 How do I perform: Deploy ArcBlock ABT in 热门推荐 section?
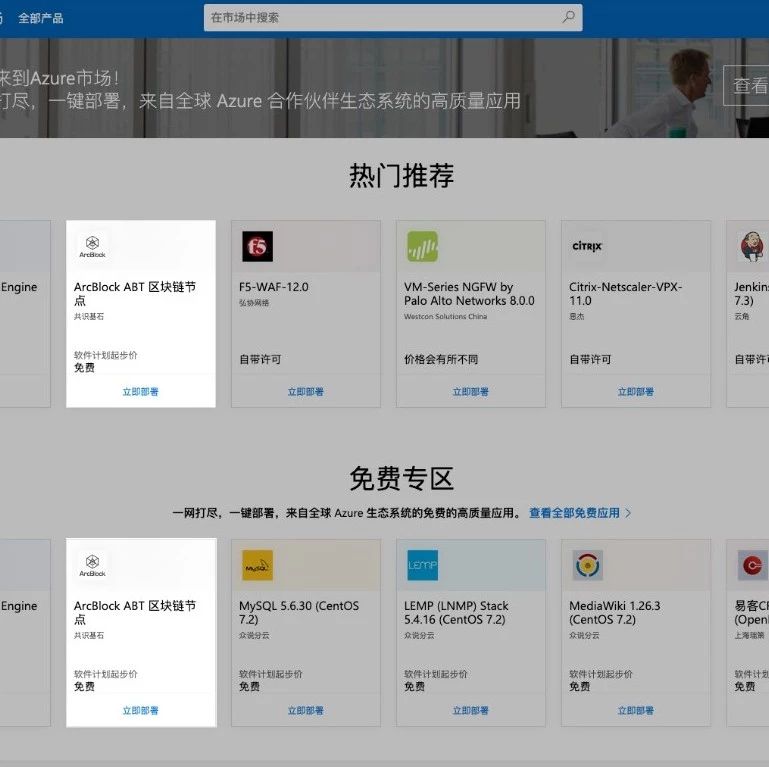(140, 392)
